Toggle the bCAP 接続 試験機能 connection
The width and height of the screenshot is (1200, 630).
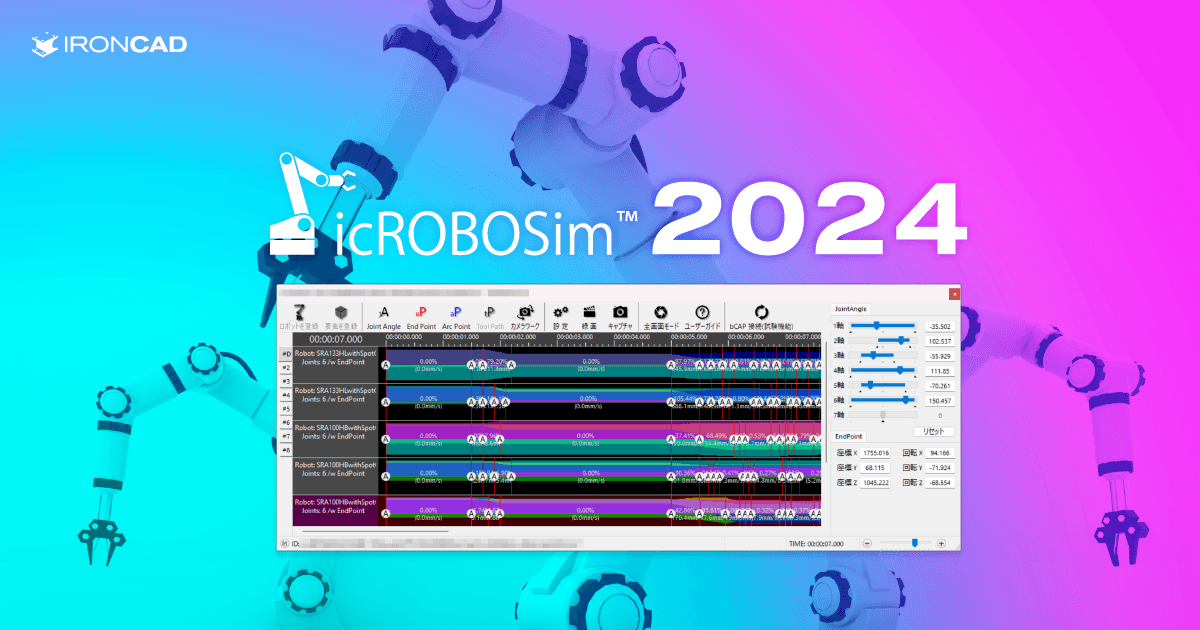tap(761, 311)
